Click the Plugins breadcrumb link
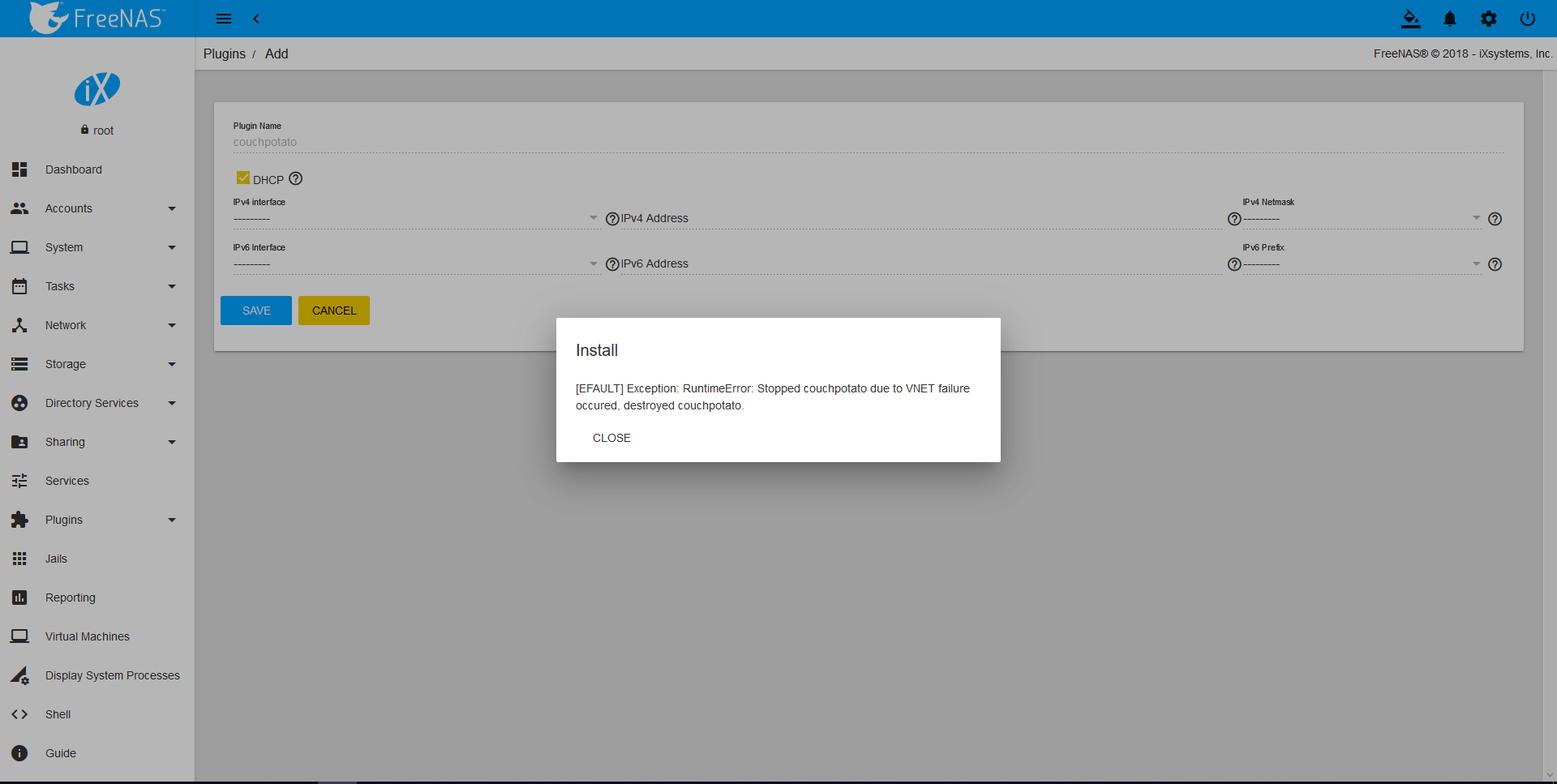 [x=224, y=54]
